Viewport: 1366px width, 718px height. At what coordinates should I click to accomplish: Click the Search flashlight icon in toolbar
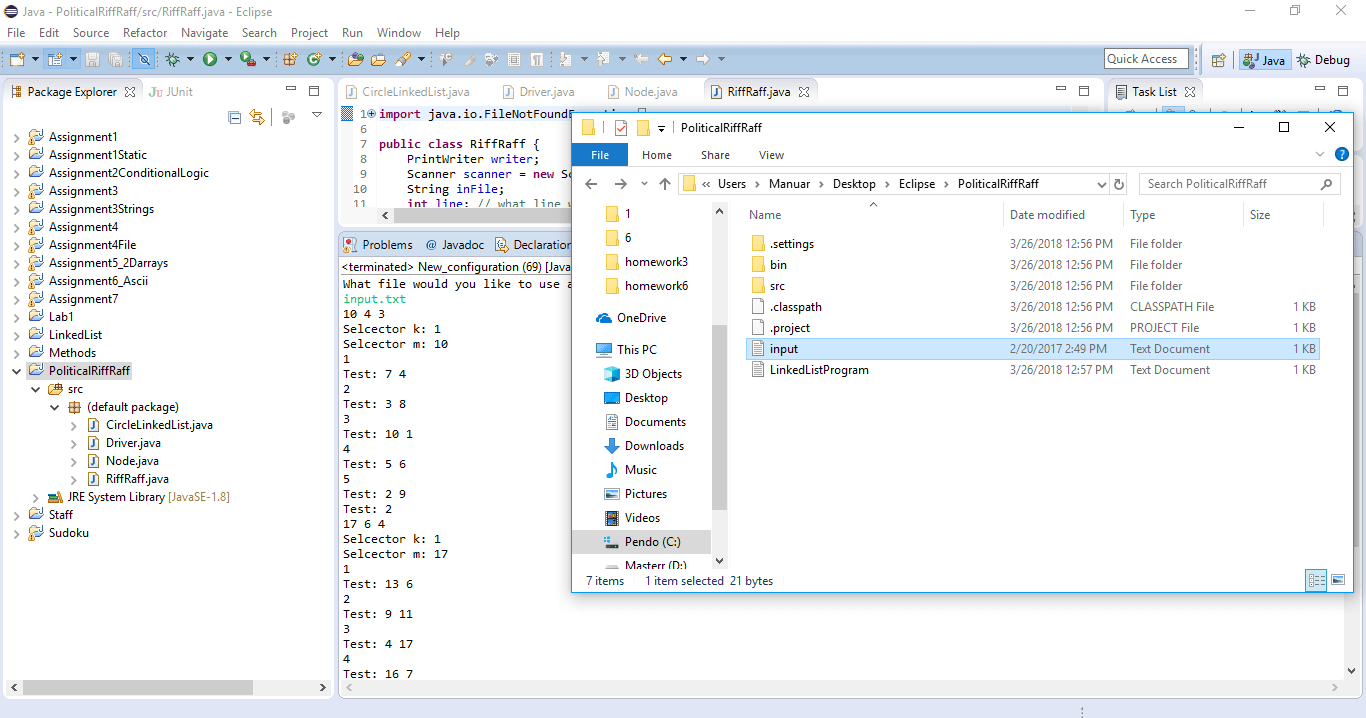402,59
